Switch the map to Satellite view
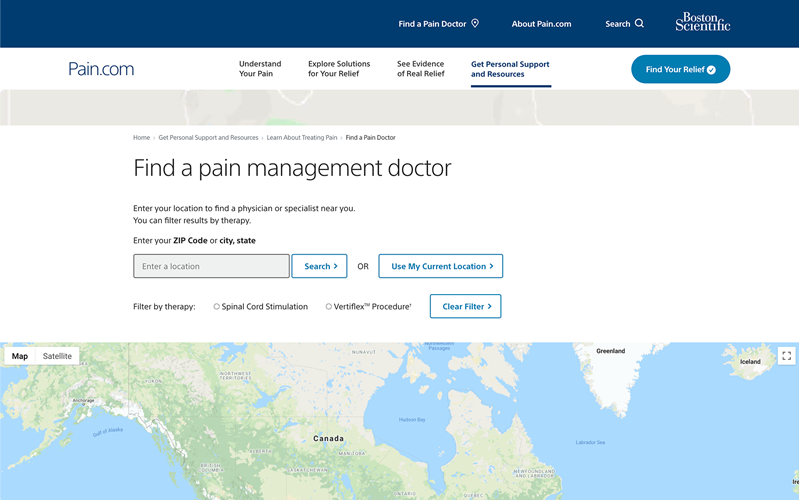Image resolution: width=799 pixels, height=500 pixels. pos(57,356)
